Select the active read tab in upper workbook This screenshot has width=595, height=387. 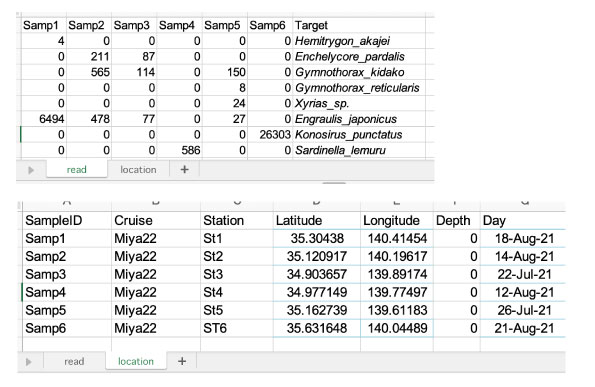tap(77, 170)
